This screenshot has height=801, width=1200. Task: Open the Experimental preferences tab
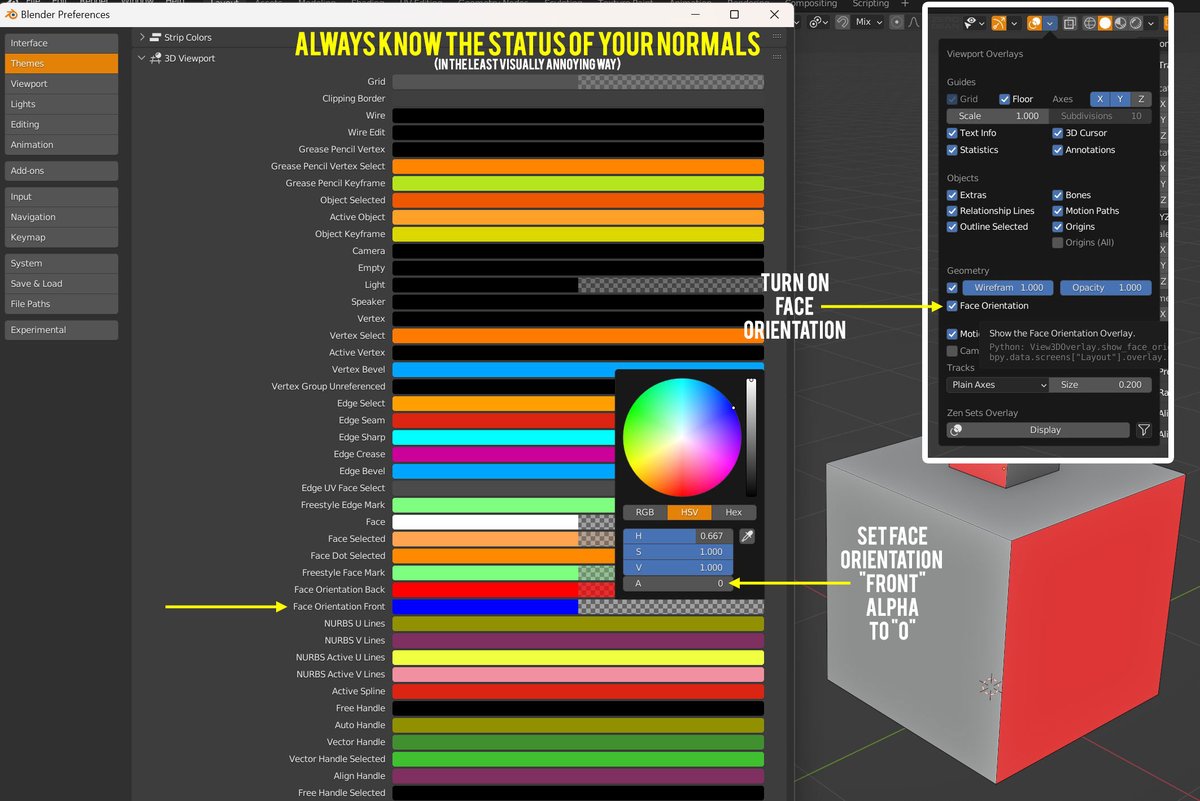(61, 330)
